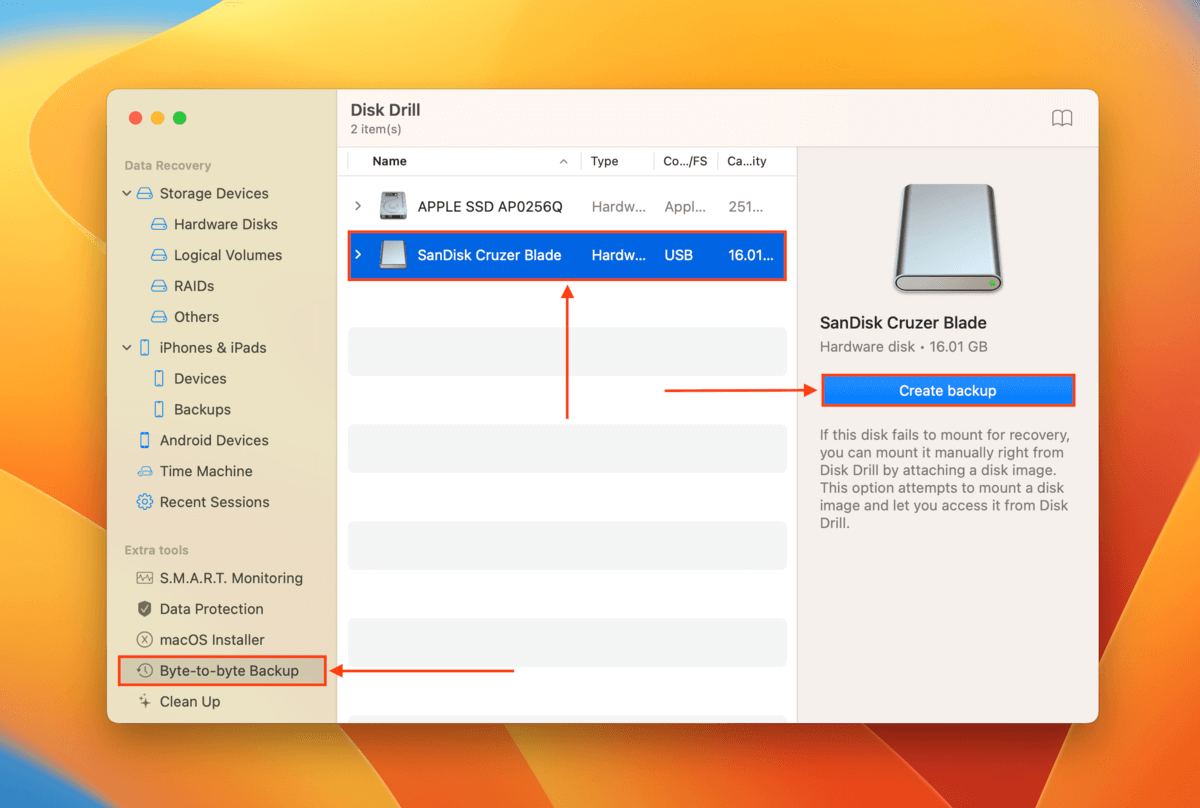Click the Appl... connection cell
The image size is (1200, 808).
(x=683, y=206)
